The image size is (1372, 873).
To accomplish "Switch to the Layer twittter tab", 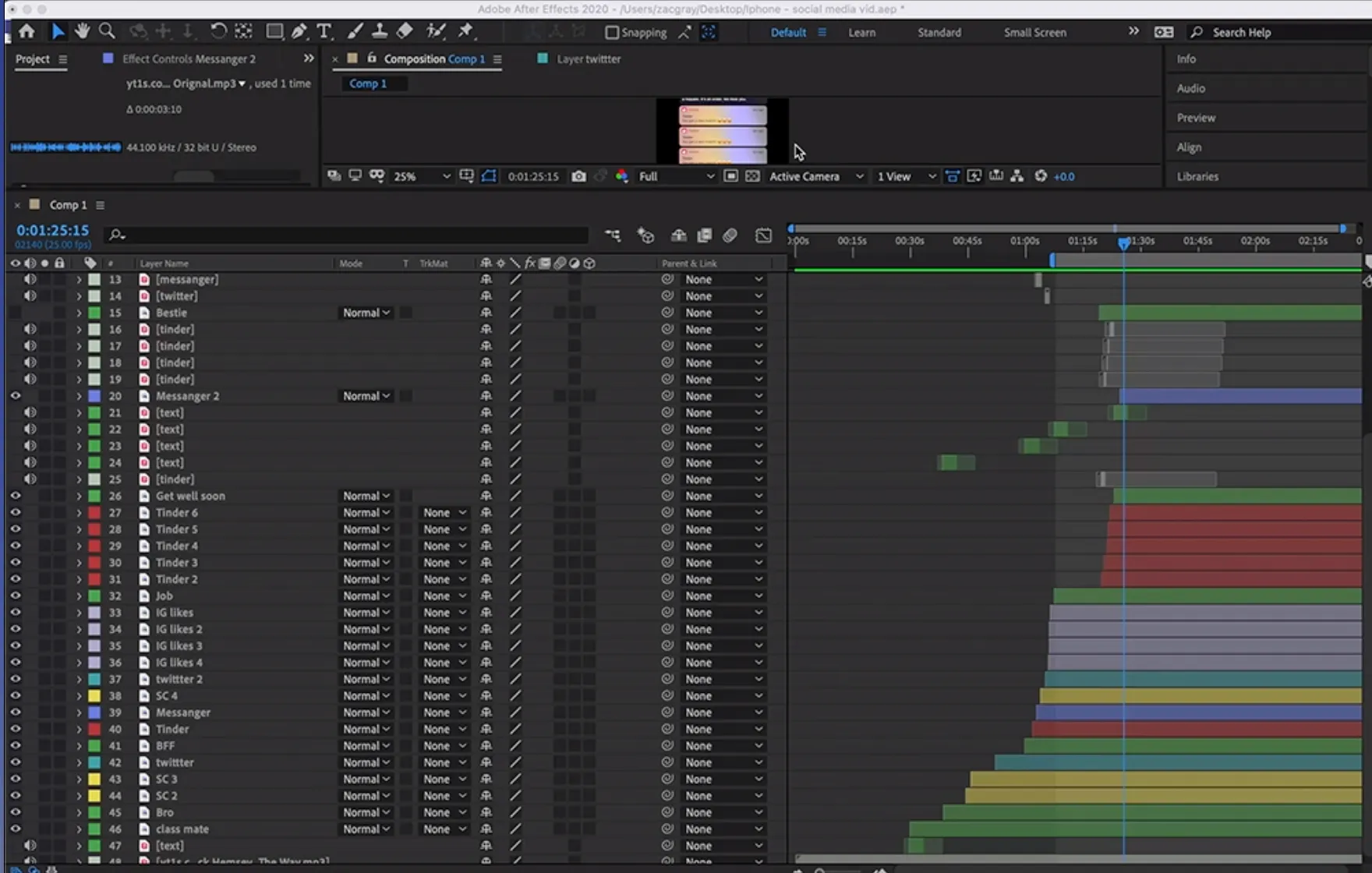I will pyautogui.click(x=588, y=58).
